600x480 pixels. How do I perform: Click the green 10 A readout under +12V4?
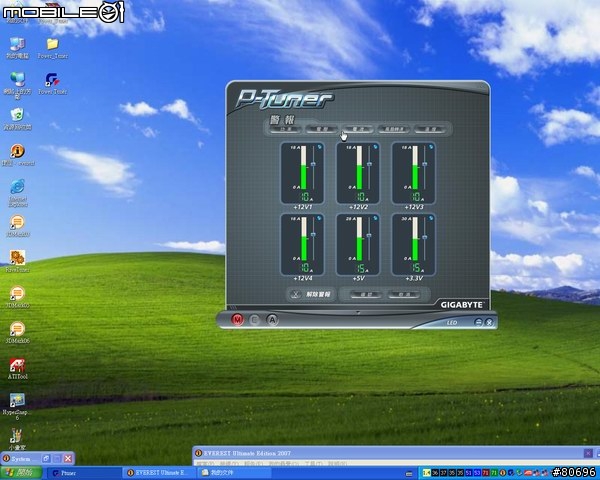pyautogui.click(x=305, y=268)
